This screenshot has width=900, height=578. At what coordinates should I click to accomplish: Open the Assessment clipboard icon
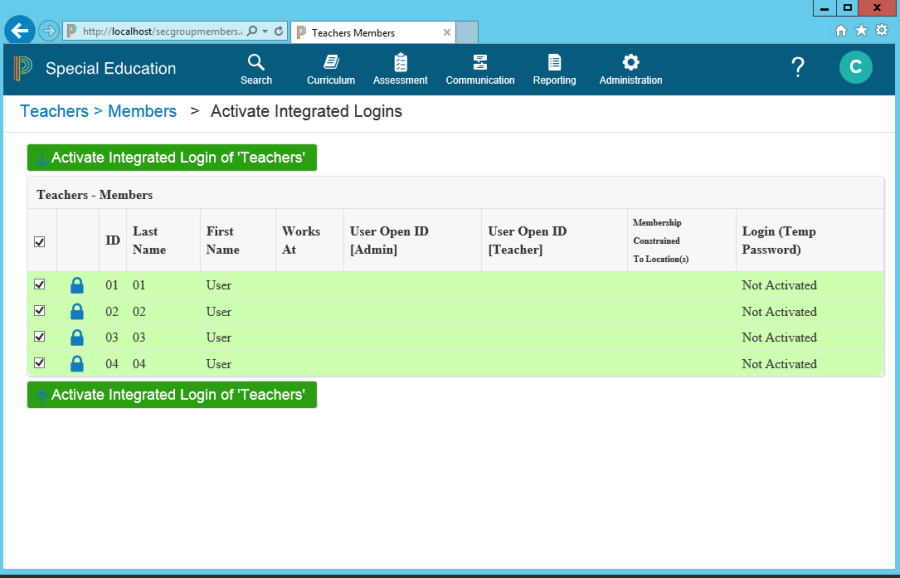point(400,63)
